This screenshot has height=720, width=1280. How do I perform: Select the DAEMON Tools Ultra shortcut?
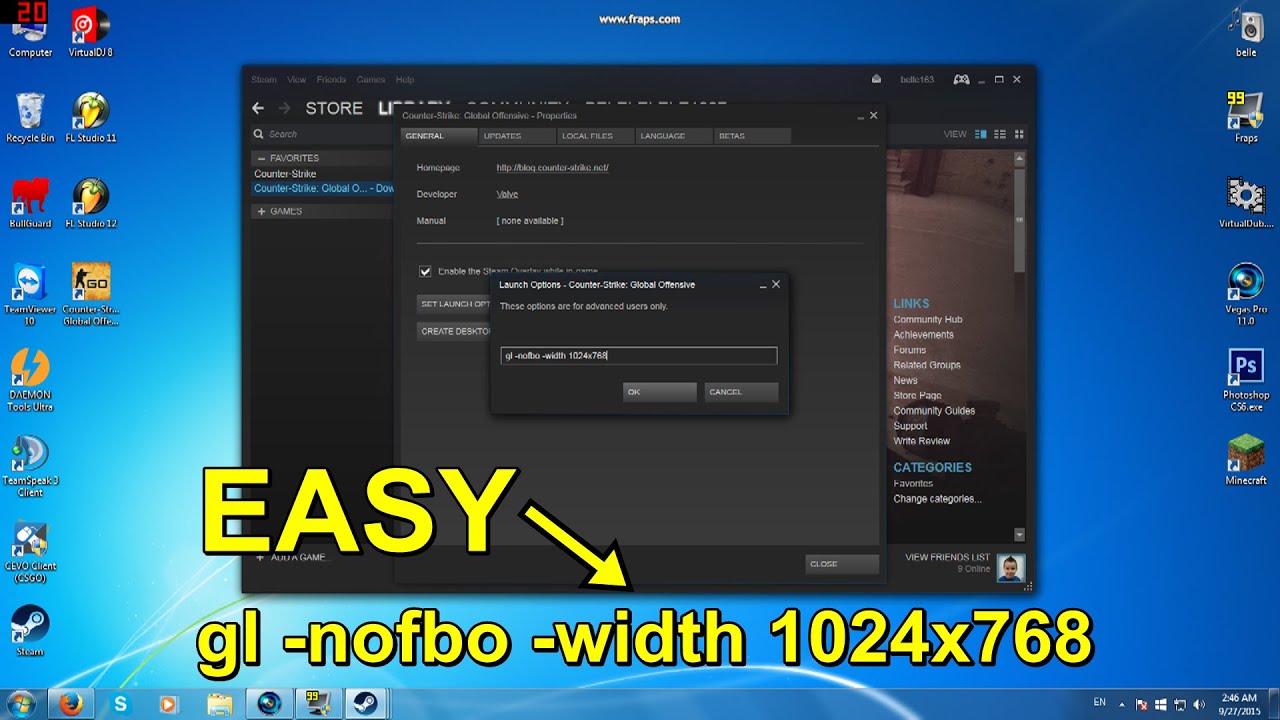point(30,380)
